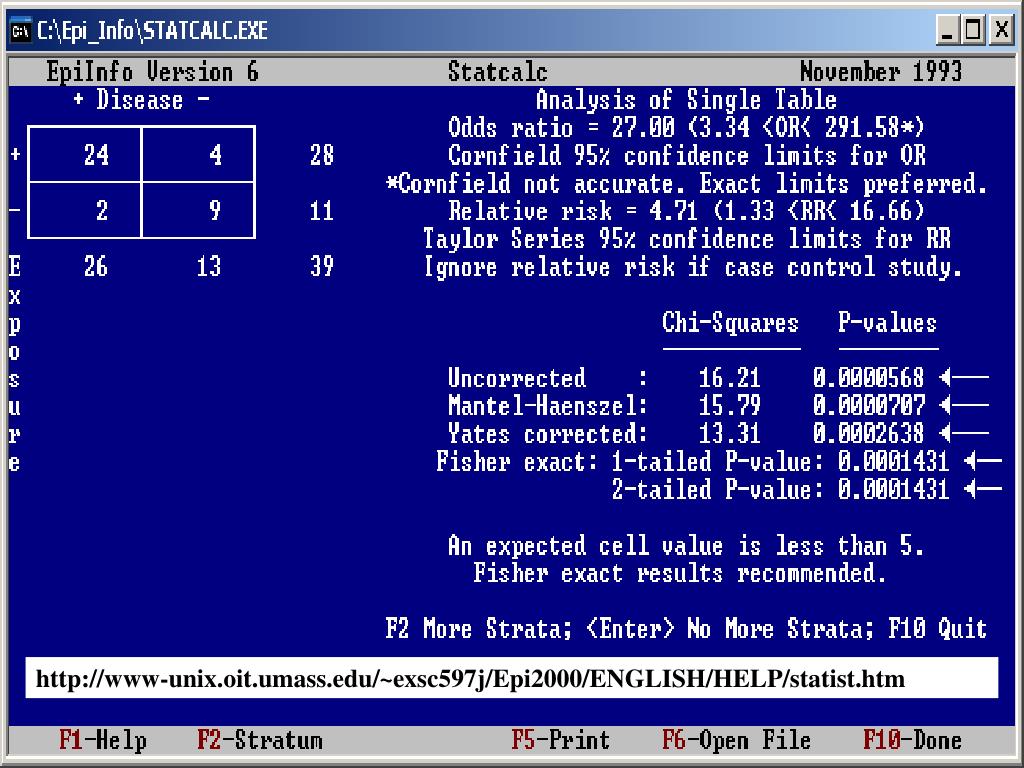The image size is (1024, 768).
Task: Click the 'Cornfield 95% confidence limits for OR' line
Action: pos(686,155)
